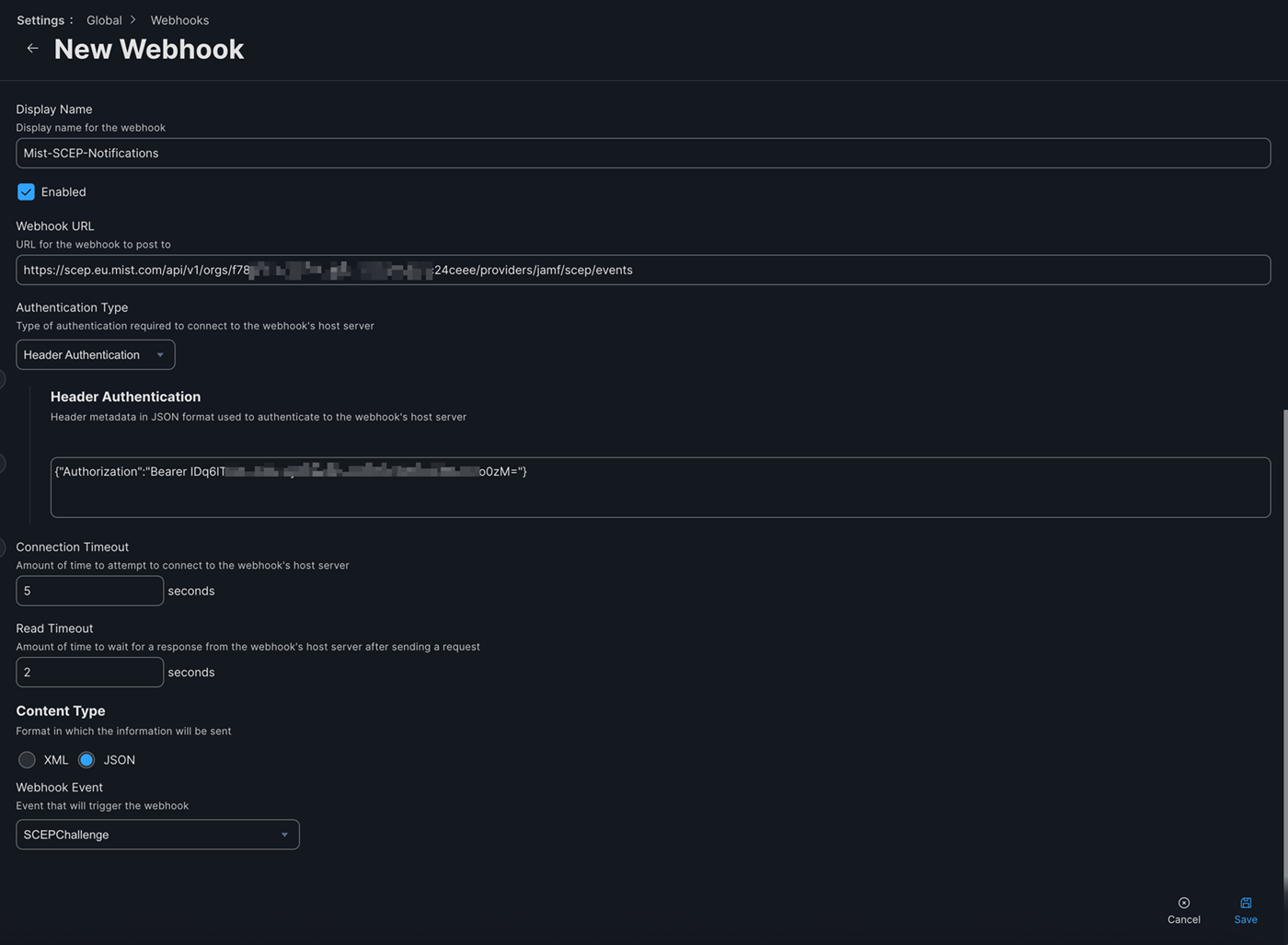Click the vertical scrollbar on right edge
Screen dimensions: 1288x945
[1284, 644]
